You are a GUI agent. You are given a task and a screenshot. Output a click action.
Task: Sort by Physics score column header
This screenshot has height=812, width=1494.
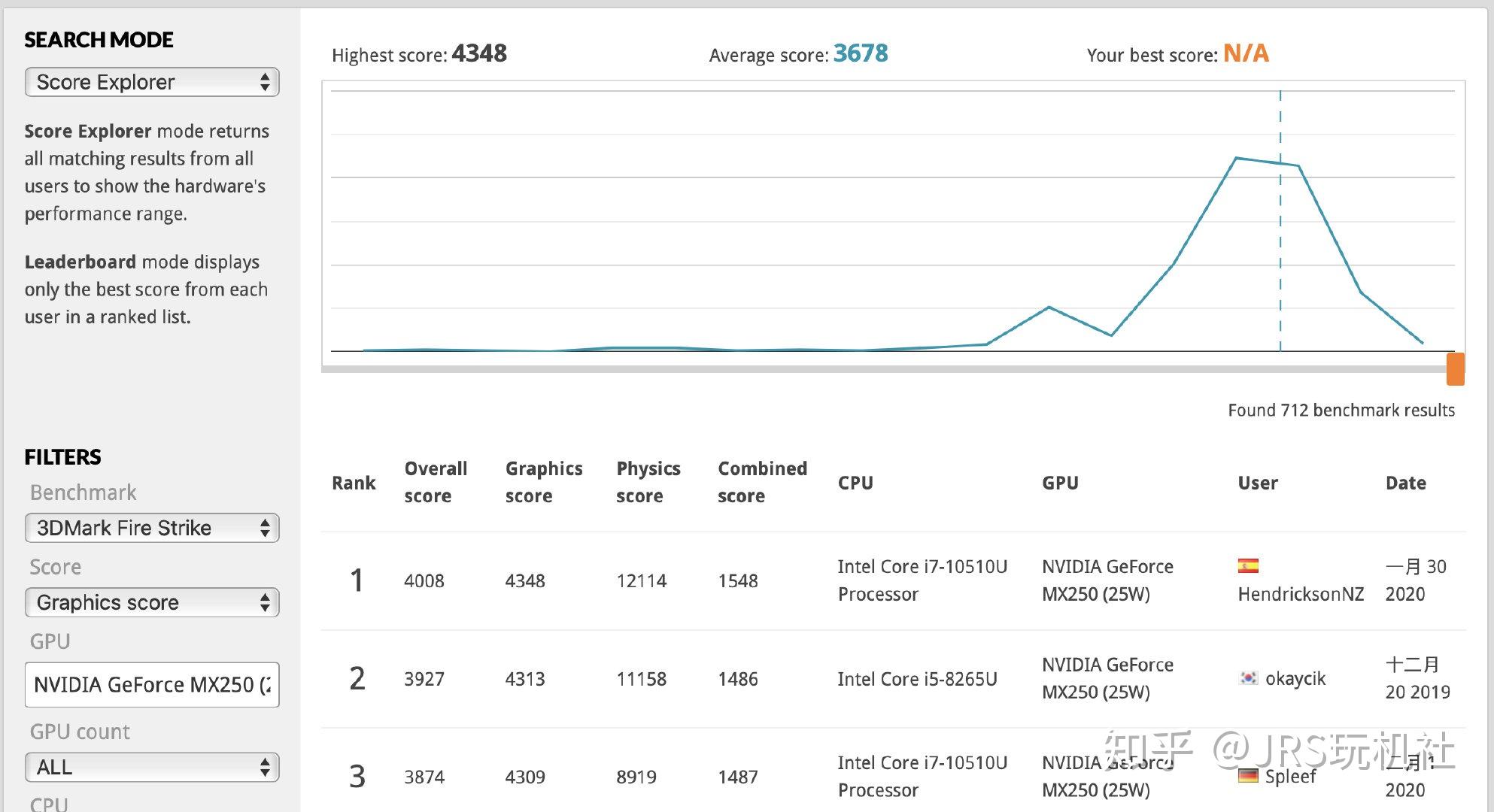pos(648,482)
